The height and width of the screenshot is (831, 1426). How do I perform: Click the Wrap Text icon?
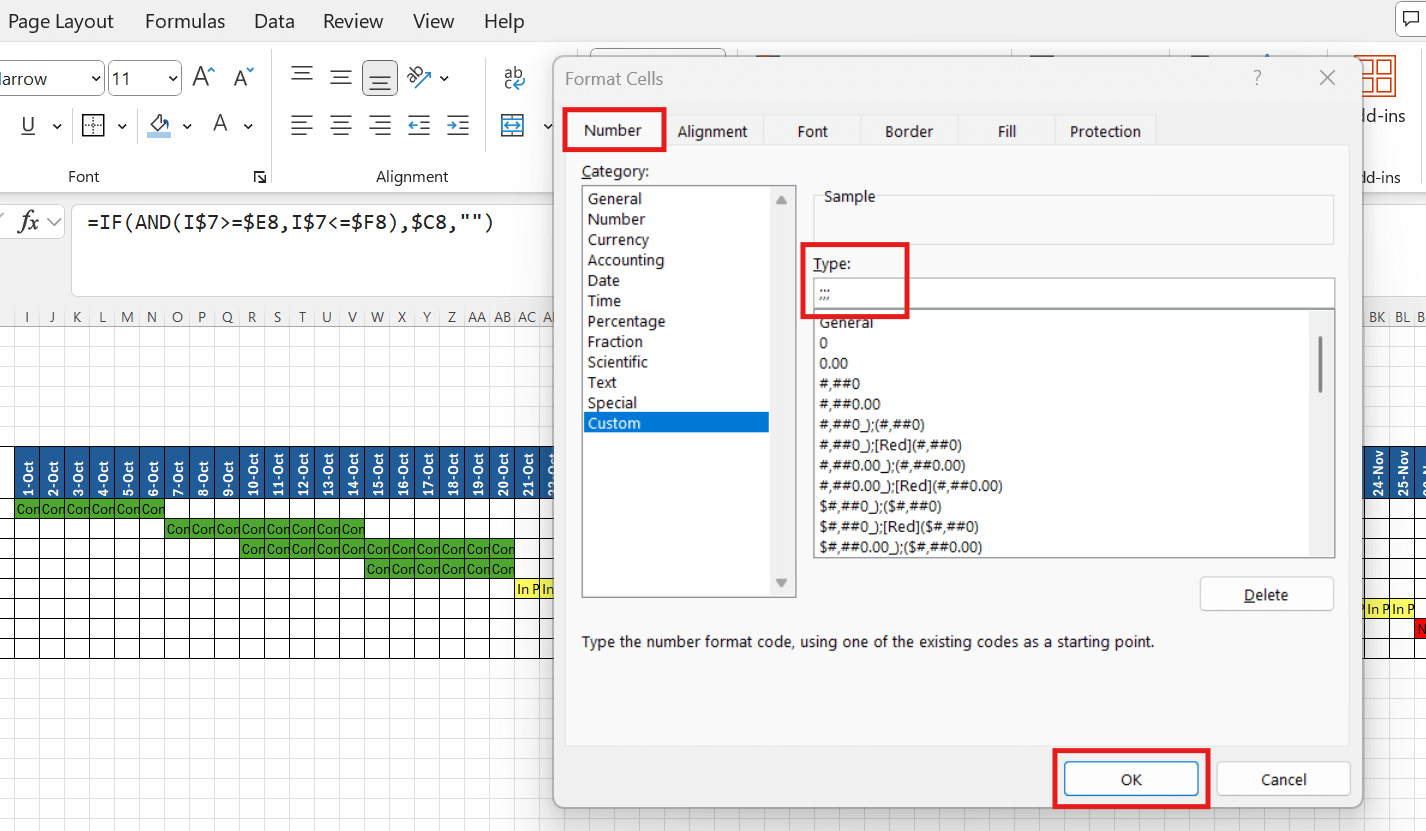point(514,77)
